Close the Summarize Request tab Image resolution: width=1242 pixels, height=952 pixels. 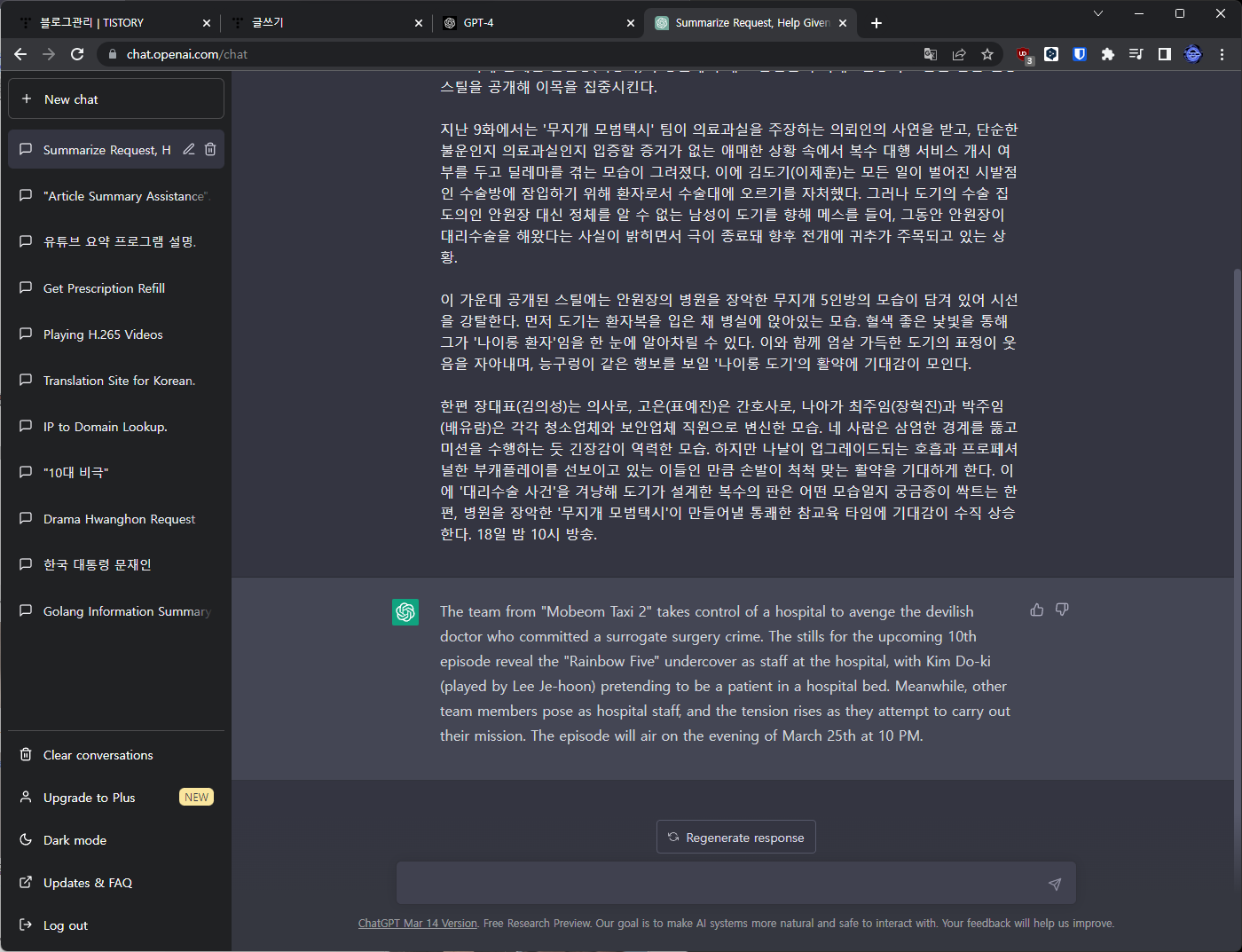843,23
